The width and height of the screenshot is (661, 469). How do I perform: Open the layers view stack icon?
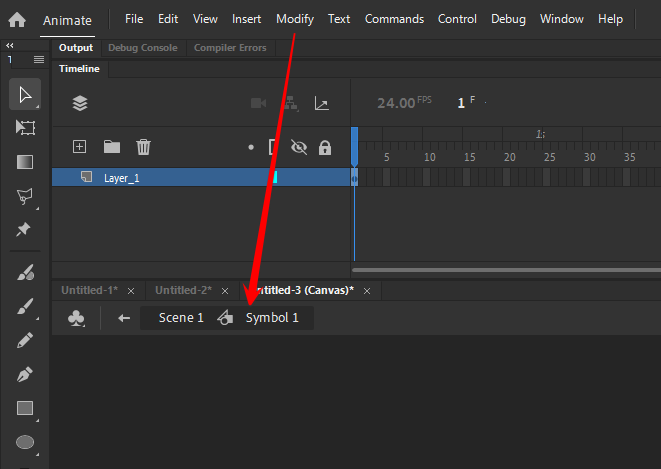80,103
